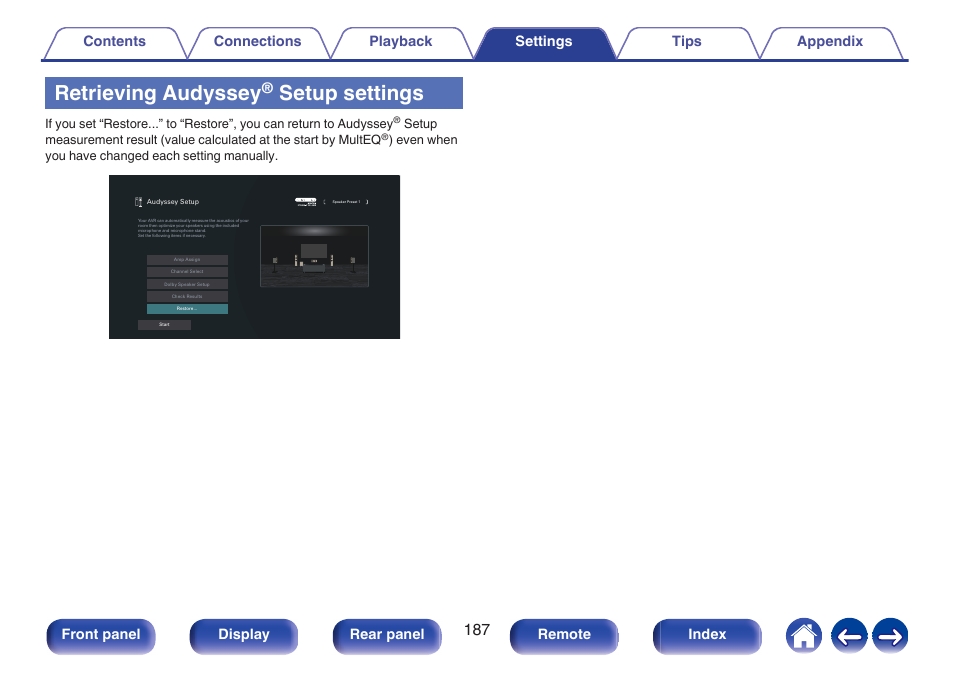Select Amp Assign in Audyssey Setup
The image size is (954, 673).
click(x=187, y=260)
